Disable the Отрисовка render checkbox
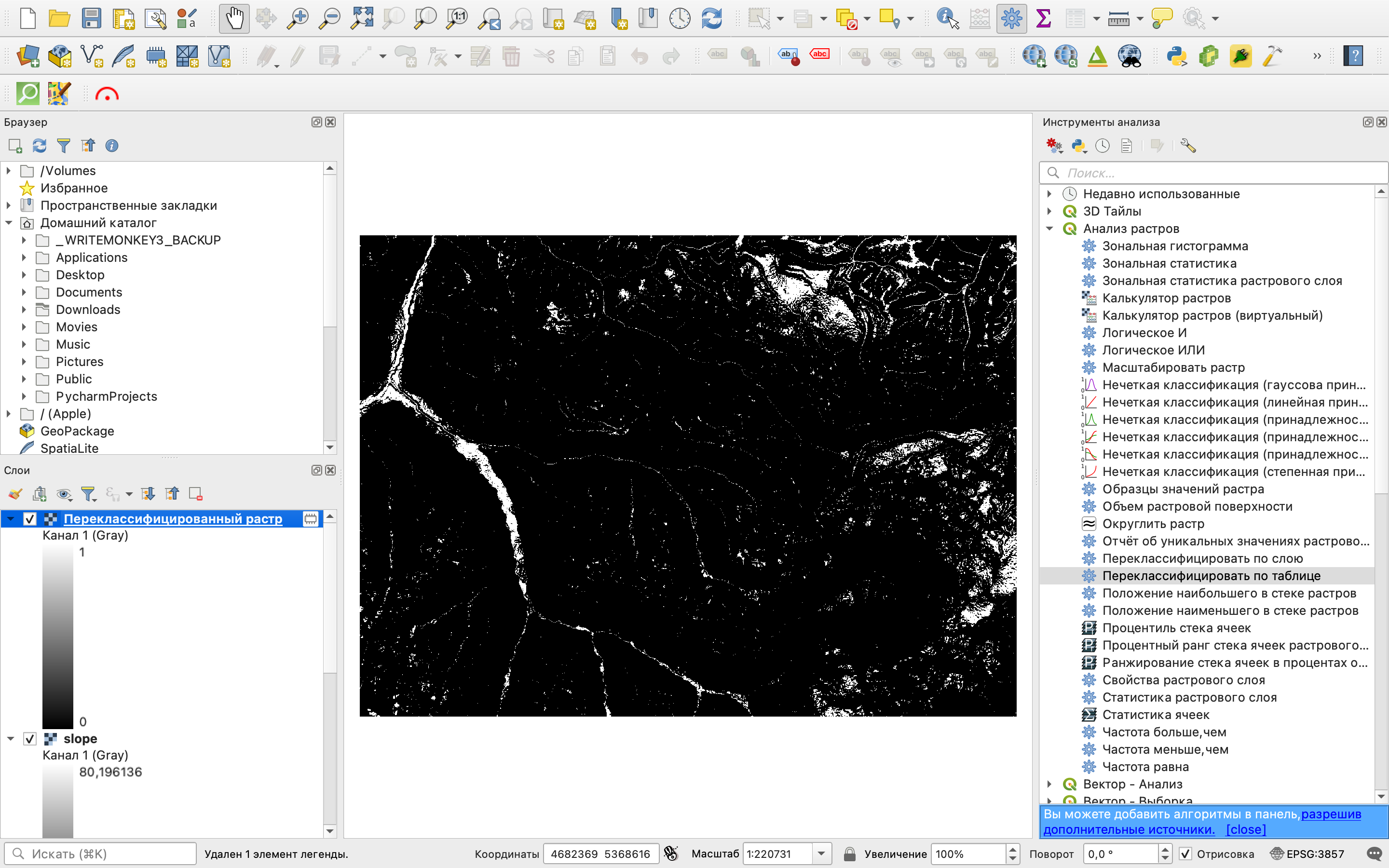 click(1185, 854)
